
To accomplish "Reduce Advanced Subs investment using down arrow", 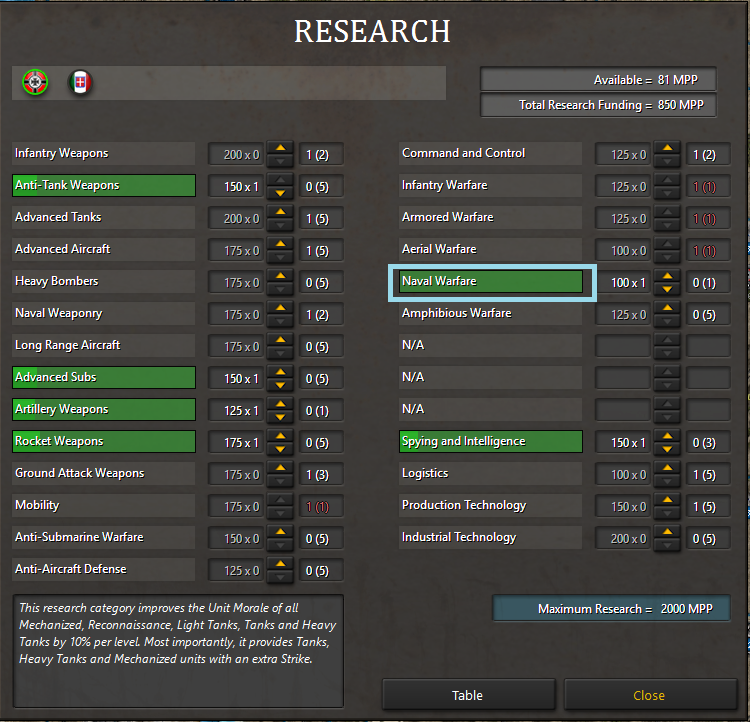I will point(281,384).
